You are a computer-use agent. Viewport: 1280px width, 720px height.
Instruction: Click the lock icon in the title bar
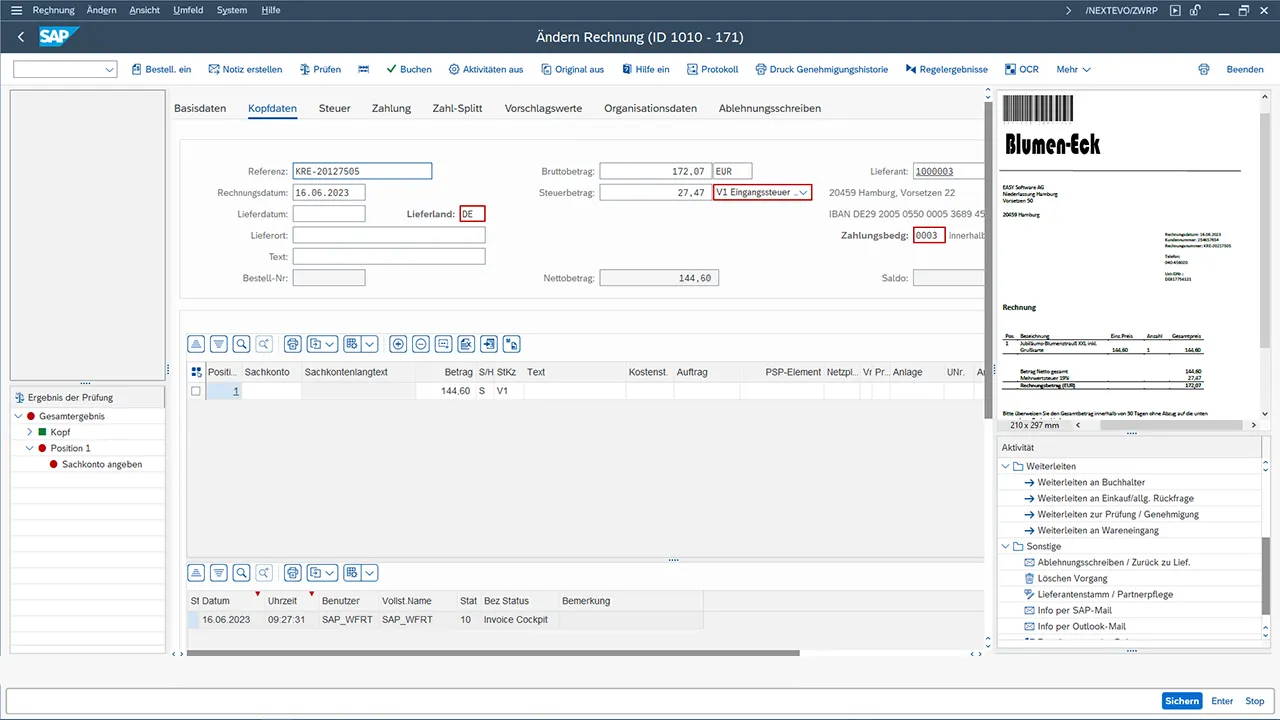click(1196, 10)
